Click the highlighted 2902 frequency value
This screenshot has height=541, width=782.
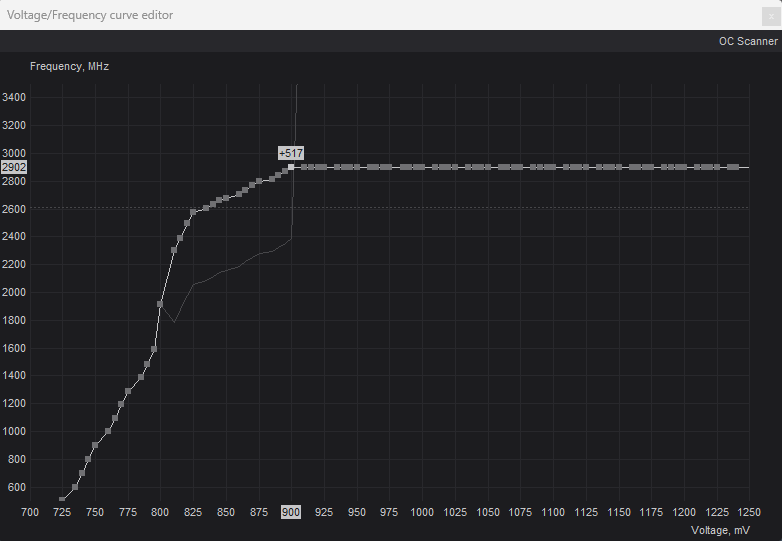click(x=14, y=167)
